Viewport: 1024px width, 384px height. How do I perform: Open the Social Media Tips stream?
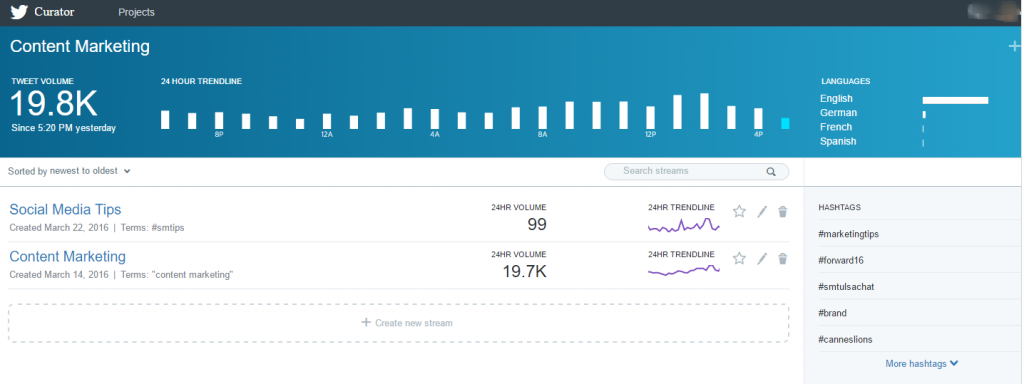click(65, 209)
